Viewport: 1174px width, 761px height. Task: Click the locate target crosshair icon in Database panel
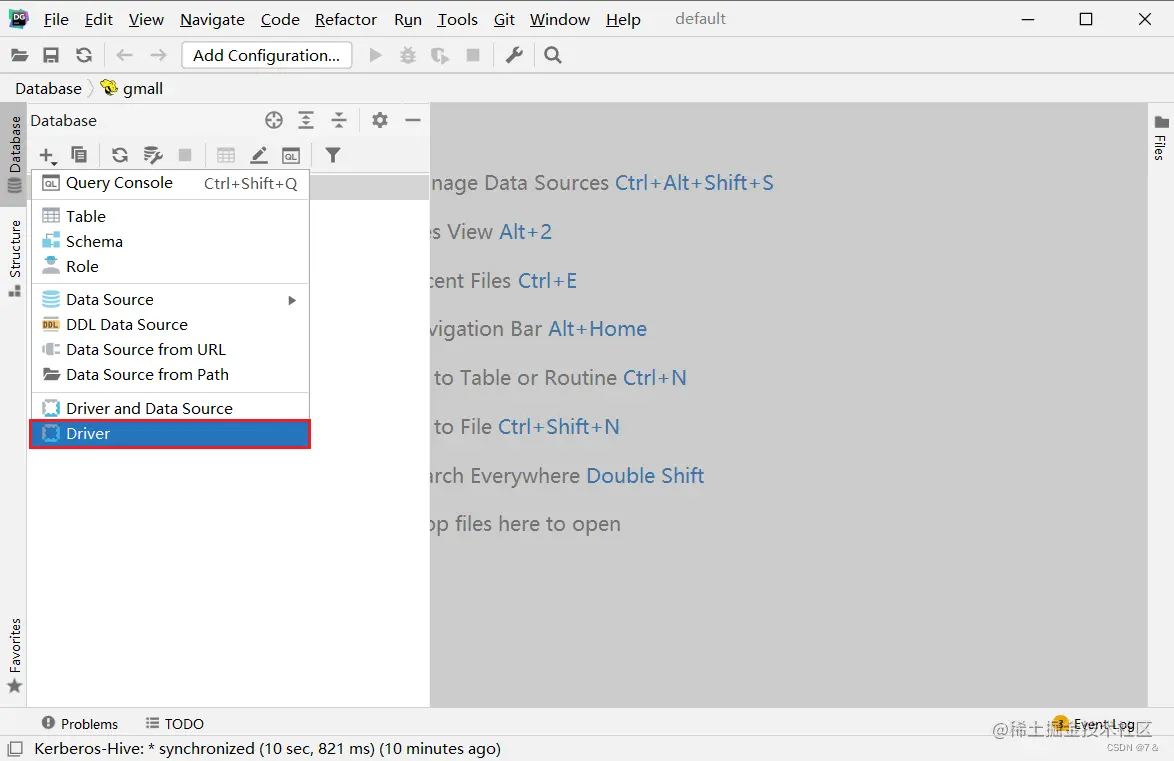tap(274, 120)
